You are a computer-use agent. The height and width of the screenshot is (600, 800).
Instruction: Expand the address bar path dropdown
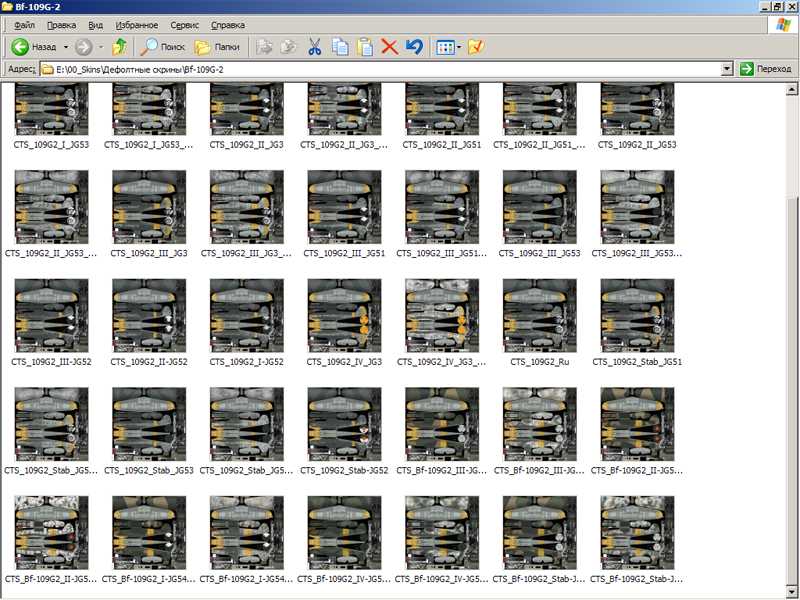727,69
